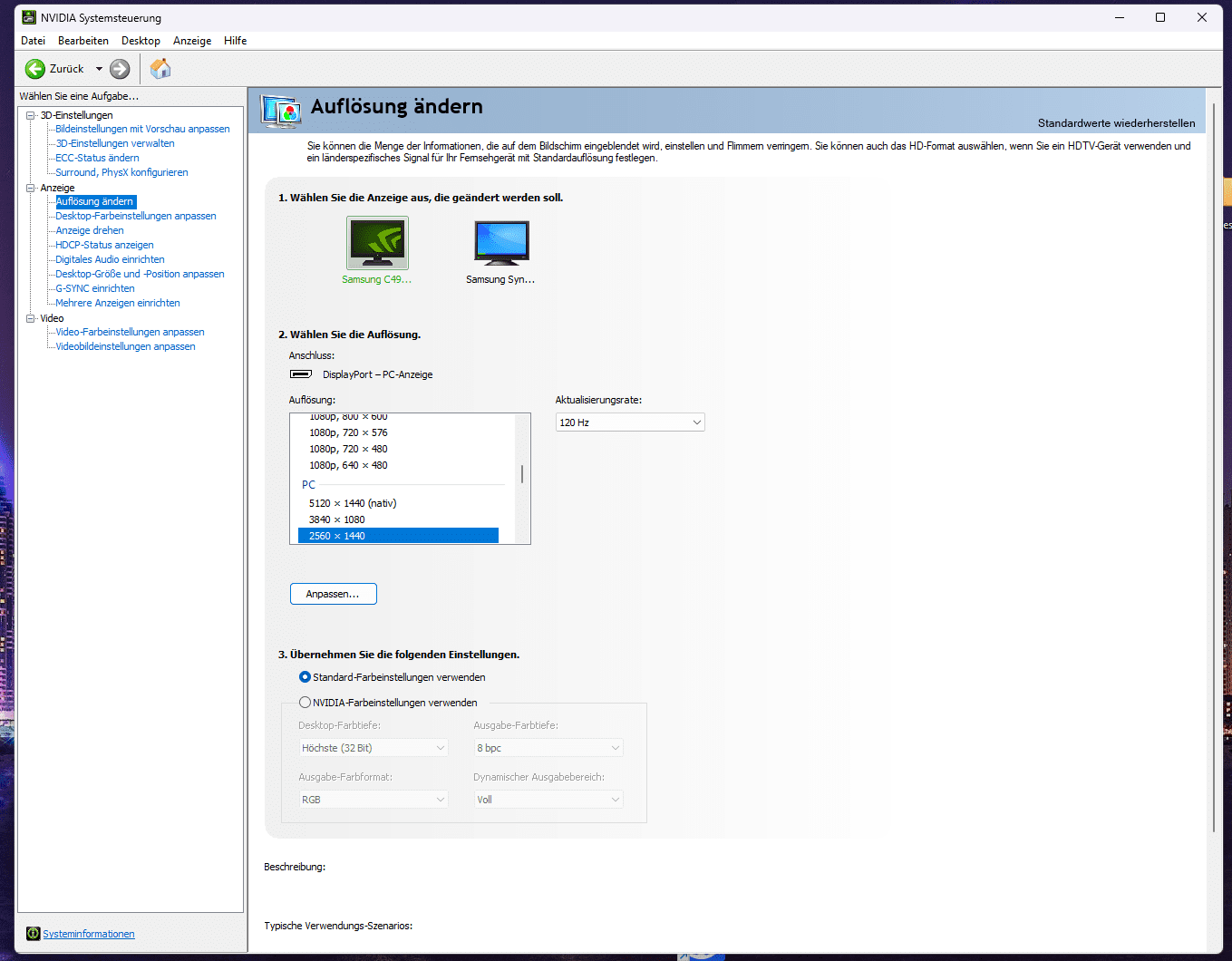Click the PC group header in resolution list
This screenshot has height=961, width=1232.
(308, 484)
